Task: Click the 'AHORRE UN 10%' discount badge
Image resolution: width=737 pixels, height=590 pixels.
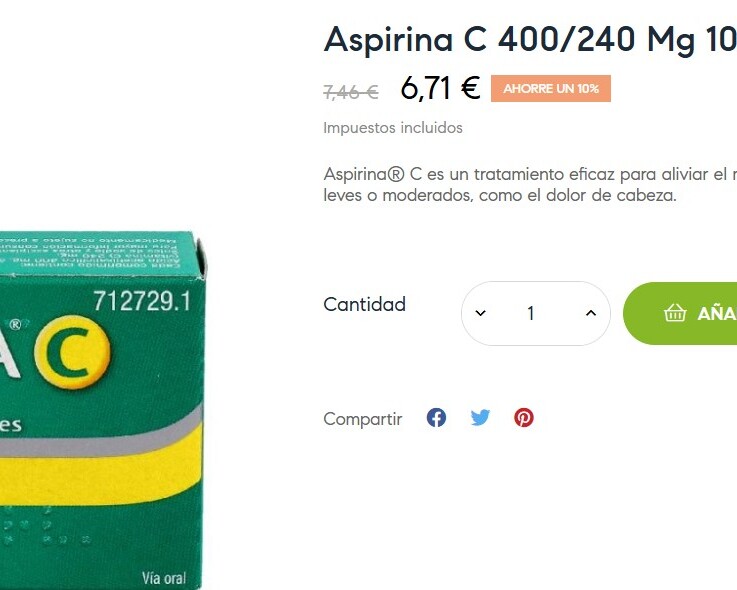Action: pos(551,88)
